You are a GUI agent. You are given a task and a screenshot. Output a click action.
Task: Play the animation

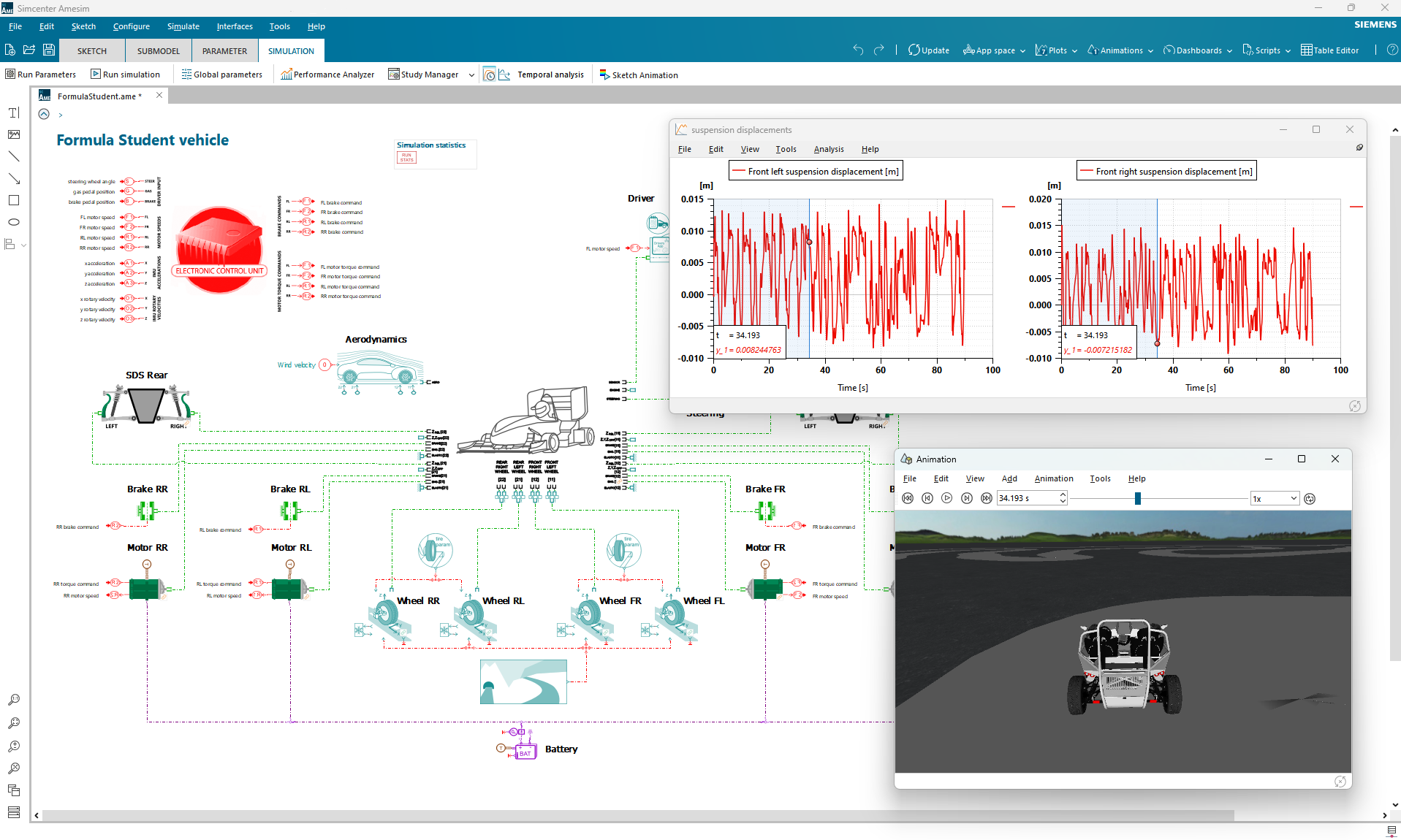tap(947, 499)
